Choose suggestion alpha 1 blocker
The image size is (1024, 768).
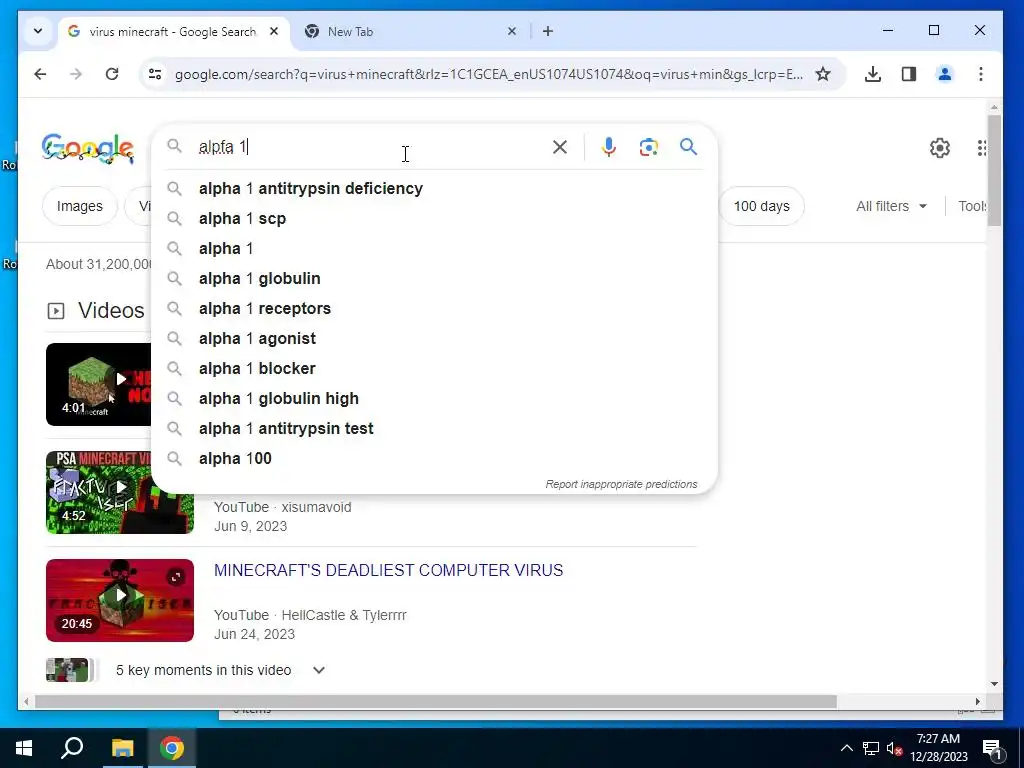tap(434, 369)
